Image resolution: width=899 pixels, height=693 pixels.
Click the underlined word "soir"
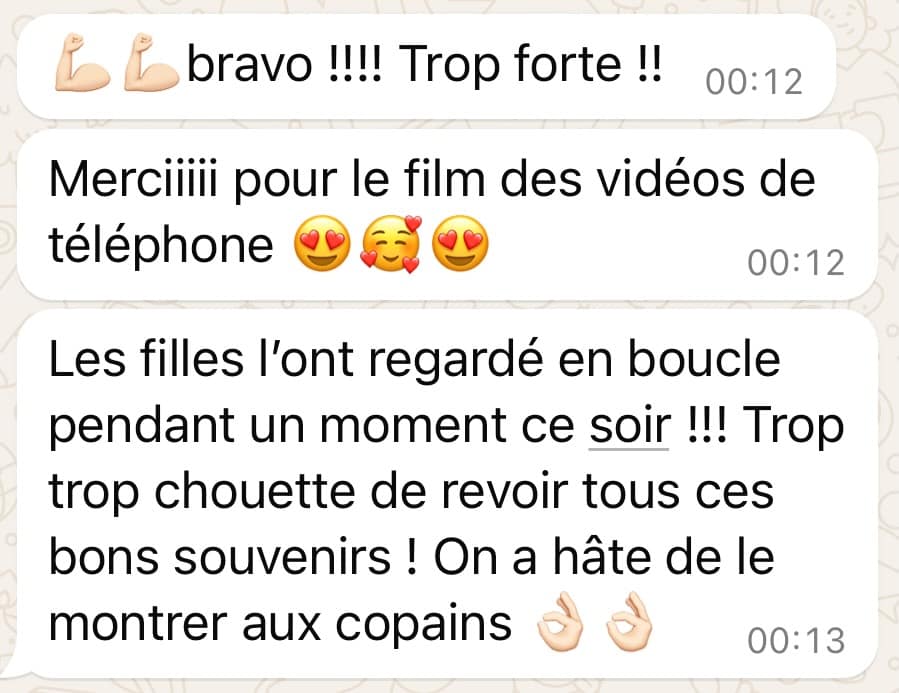[629, 425]
